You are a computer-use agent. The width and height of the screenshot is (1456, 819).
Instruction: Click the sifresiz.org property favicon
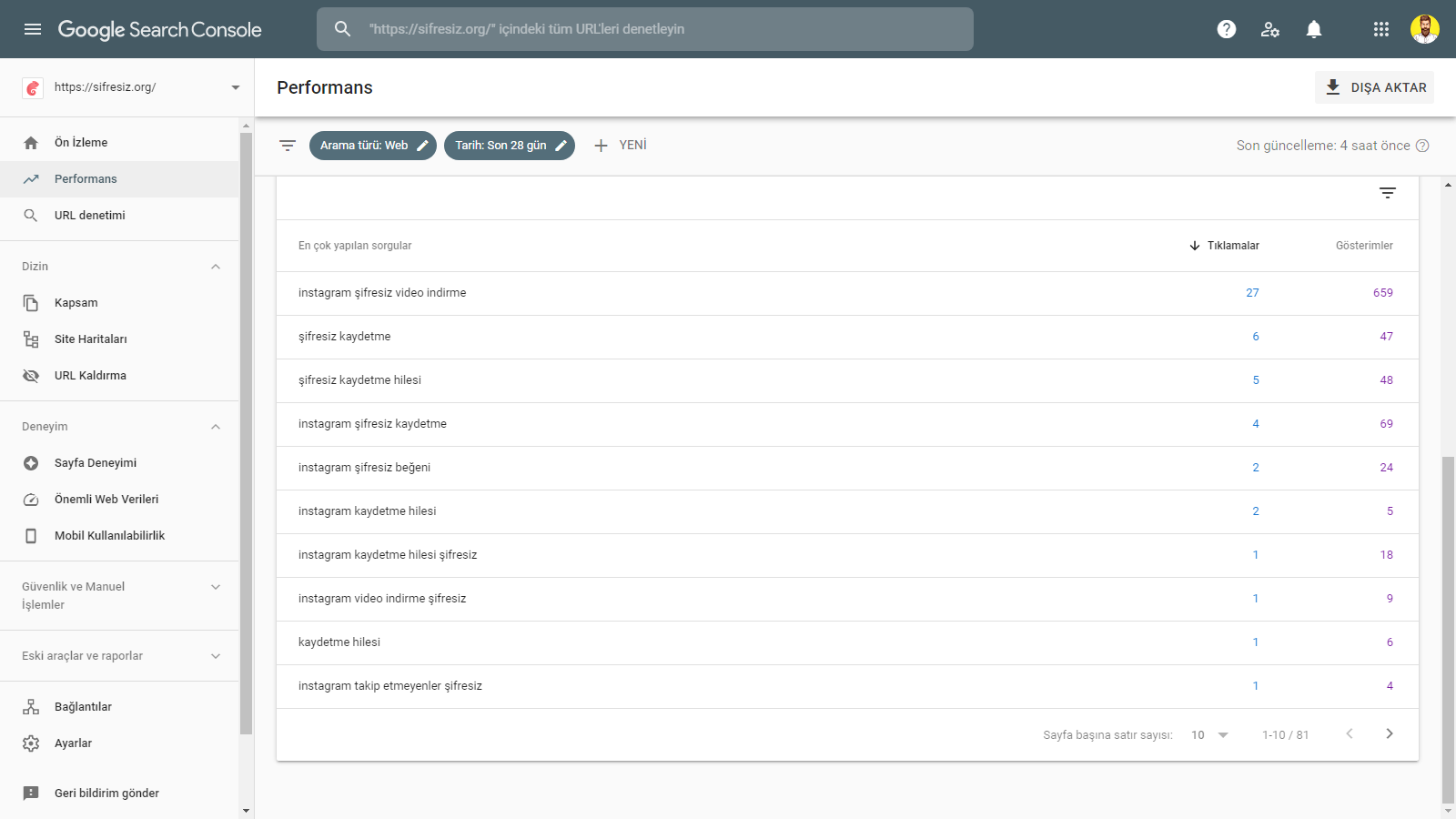coord(33,87)
